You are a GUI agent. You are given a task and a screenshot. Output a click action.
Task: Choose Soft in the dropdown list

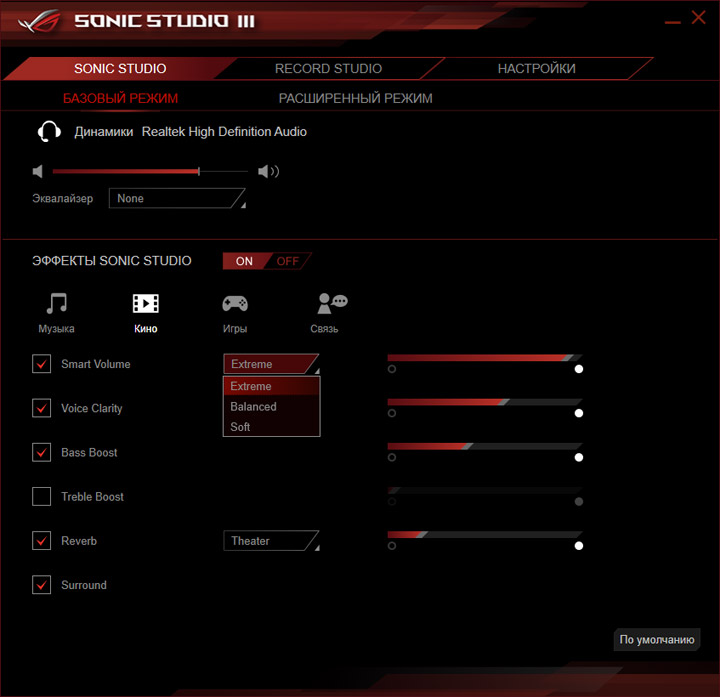pos(271,427)
